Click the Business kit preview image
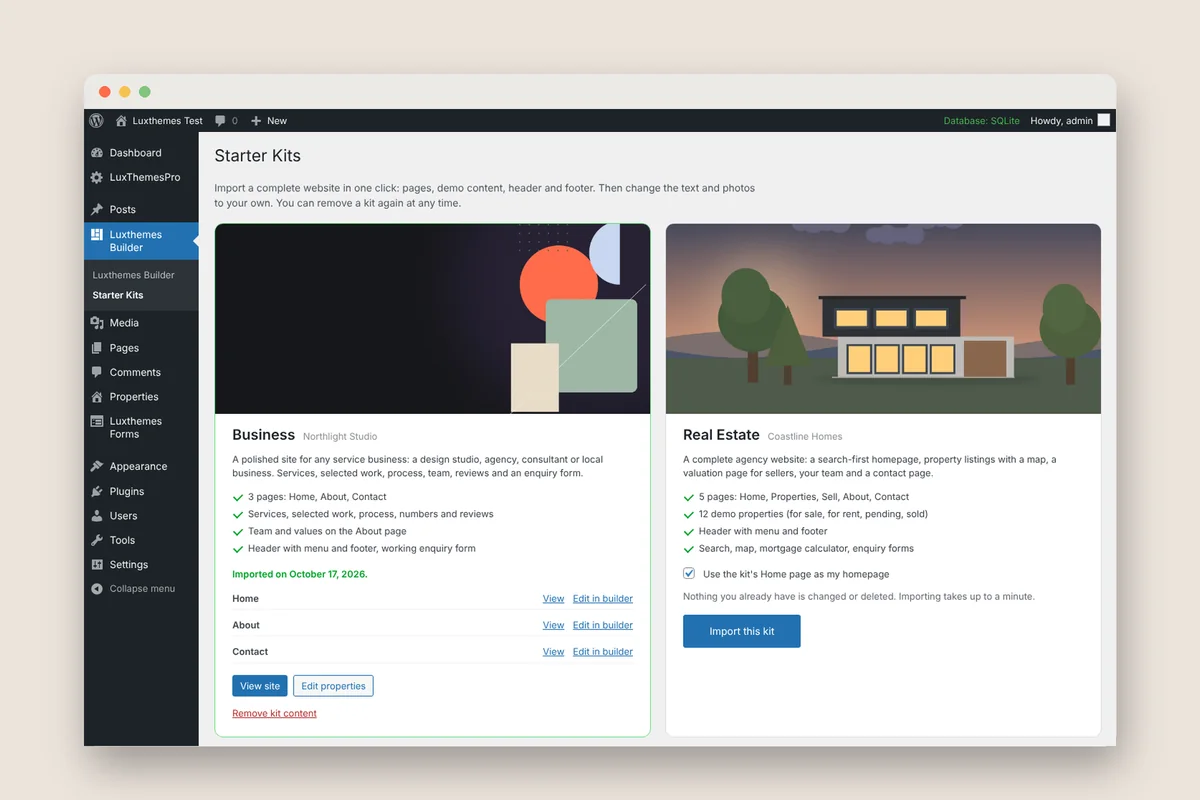 tap(433, 319)
